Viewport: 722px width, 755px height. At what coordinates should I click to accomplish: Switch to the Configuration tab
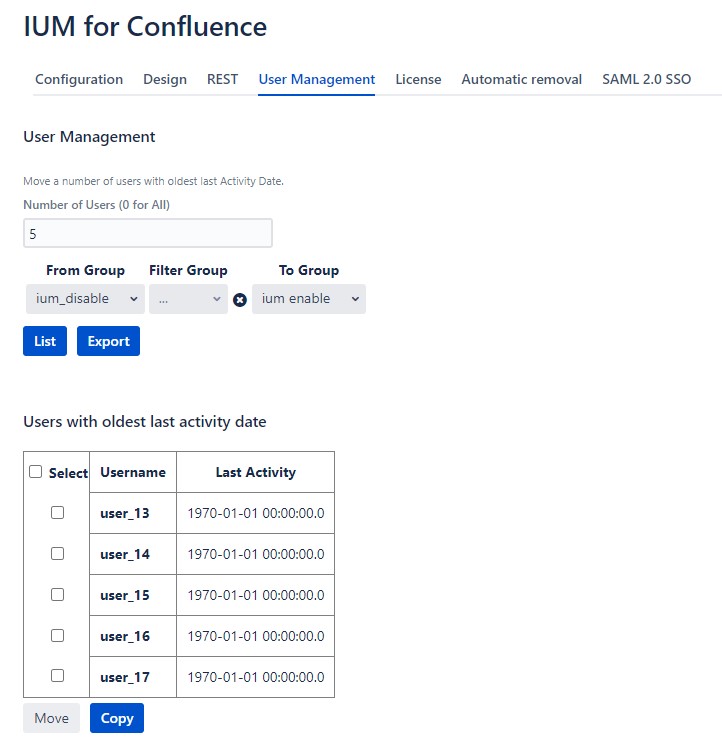tap(79, 79)
